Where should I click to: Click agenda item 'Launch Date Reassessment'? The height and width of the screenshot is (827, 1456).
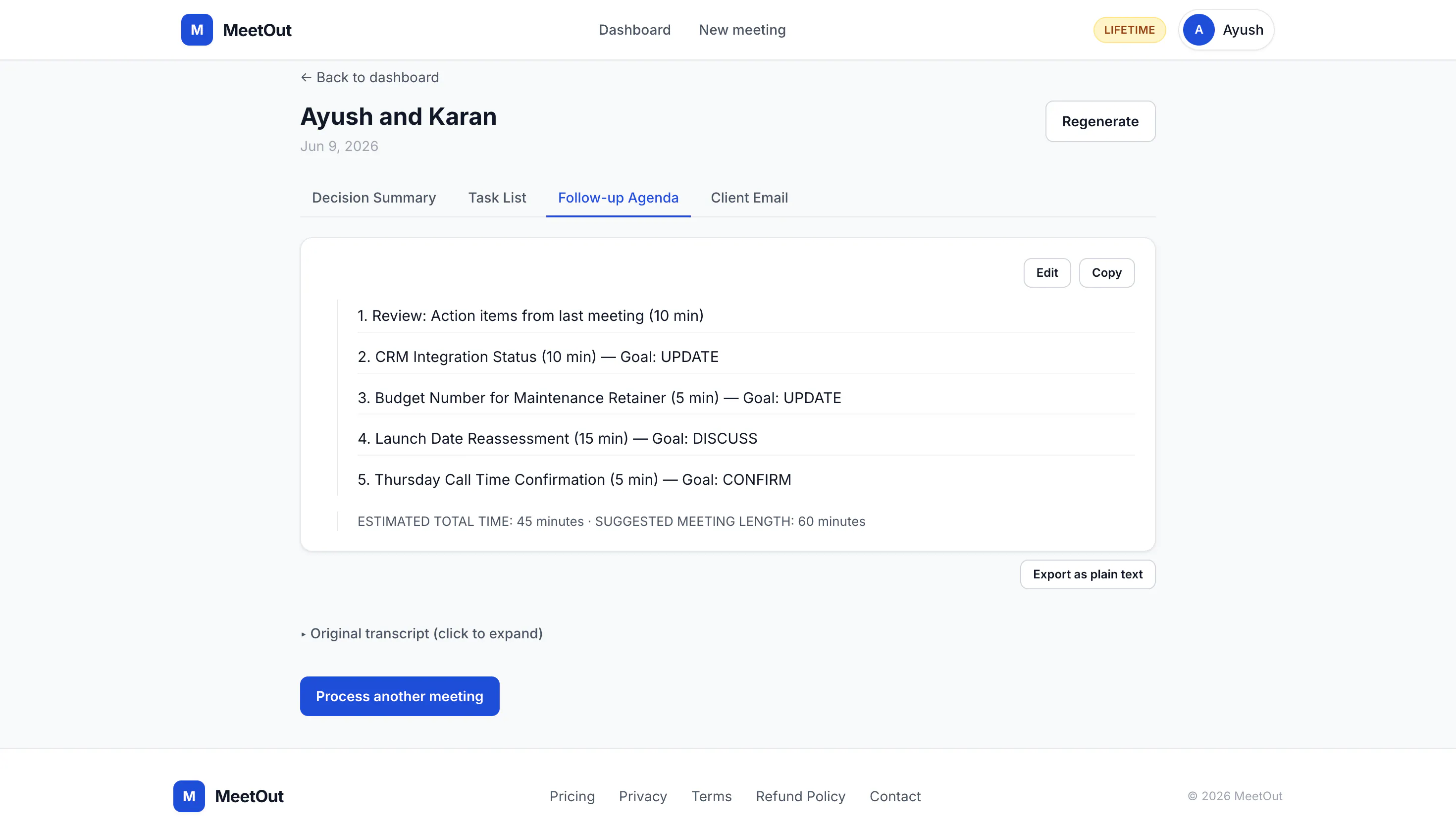coord(746,438)
